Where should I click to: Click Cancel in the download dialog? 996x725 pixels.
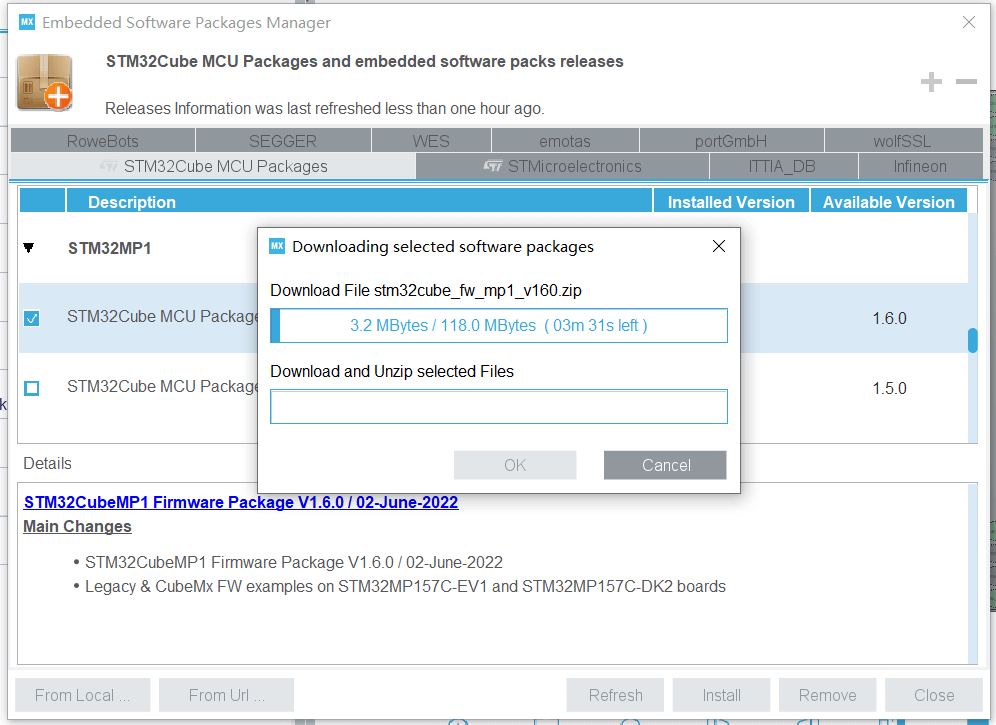[x=665, y=465]
